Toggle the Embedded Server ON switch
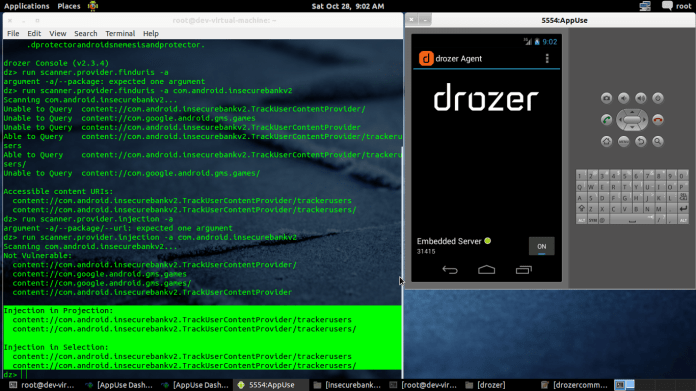 point(542,246)
